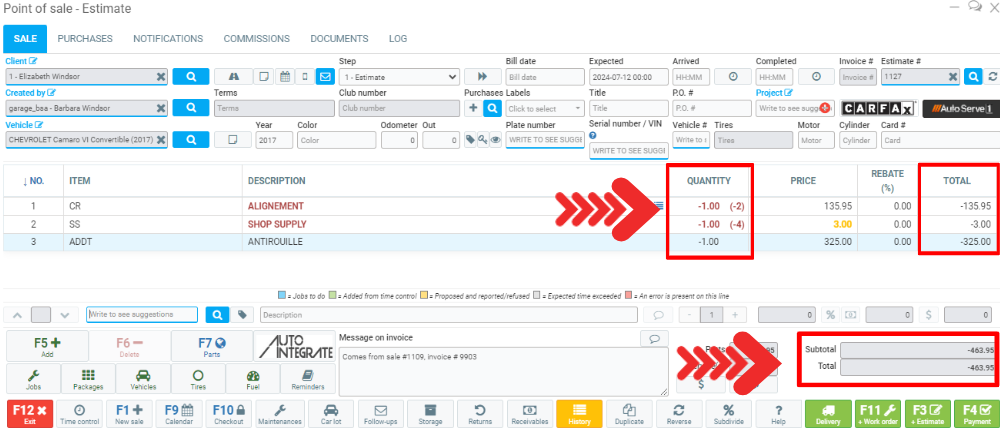Open the COMMISSIONS tab
The height and width of the screenshot is (429, 1000).
pyautogui.click(x=256, y=39)
